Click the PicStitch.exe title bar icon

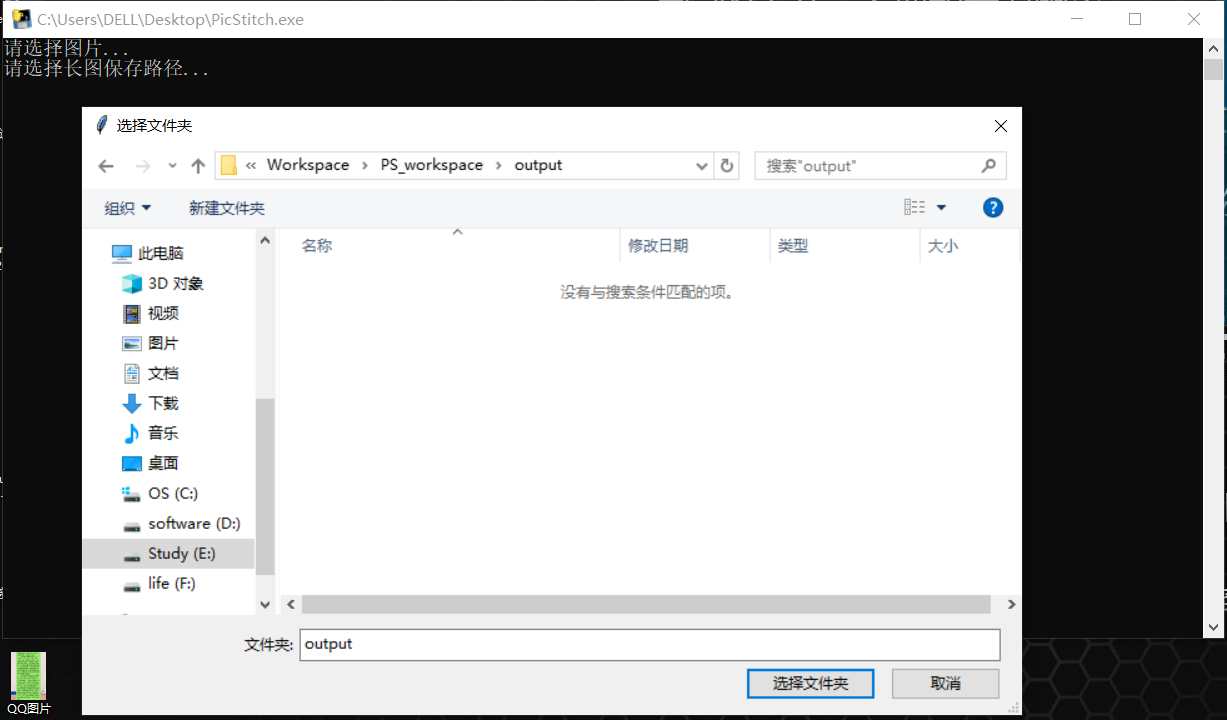(x=20, y=18)
